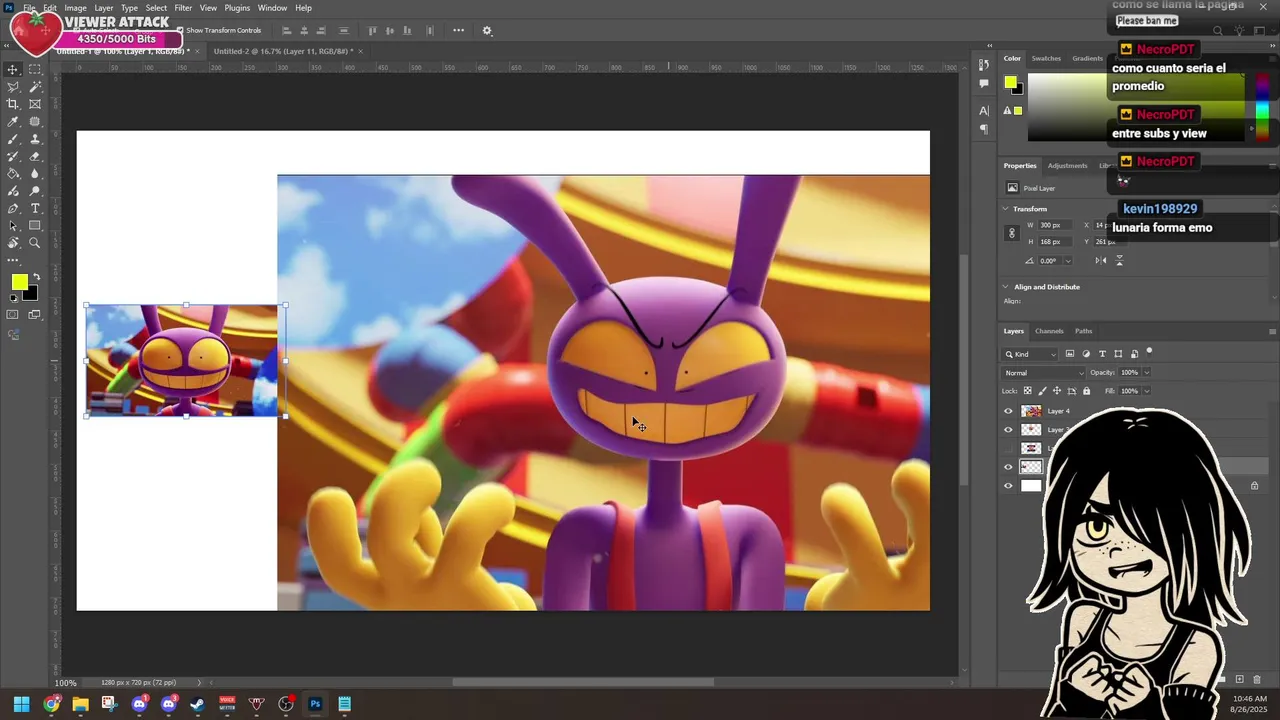This screenshot has height=720, width=1280.
Task: Click Layer 4 thumbnail in Layers panel
Action: (1031, 411)
